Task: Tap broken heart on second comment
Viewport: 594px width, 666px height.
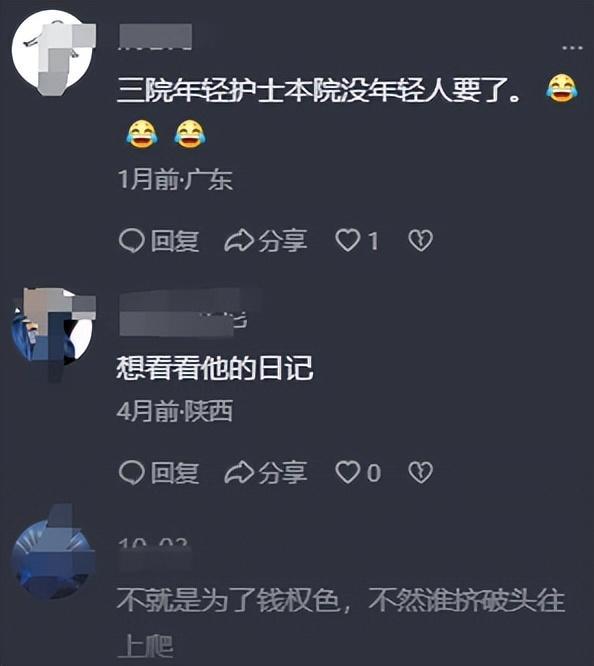Action: 420,472
